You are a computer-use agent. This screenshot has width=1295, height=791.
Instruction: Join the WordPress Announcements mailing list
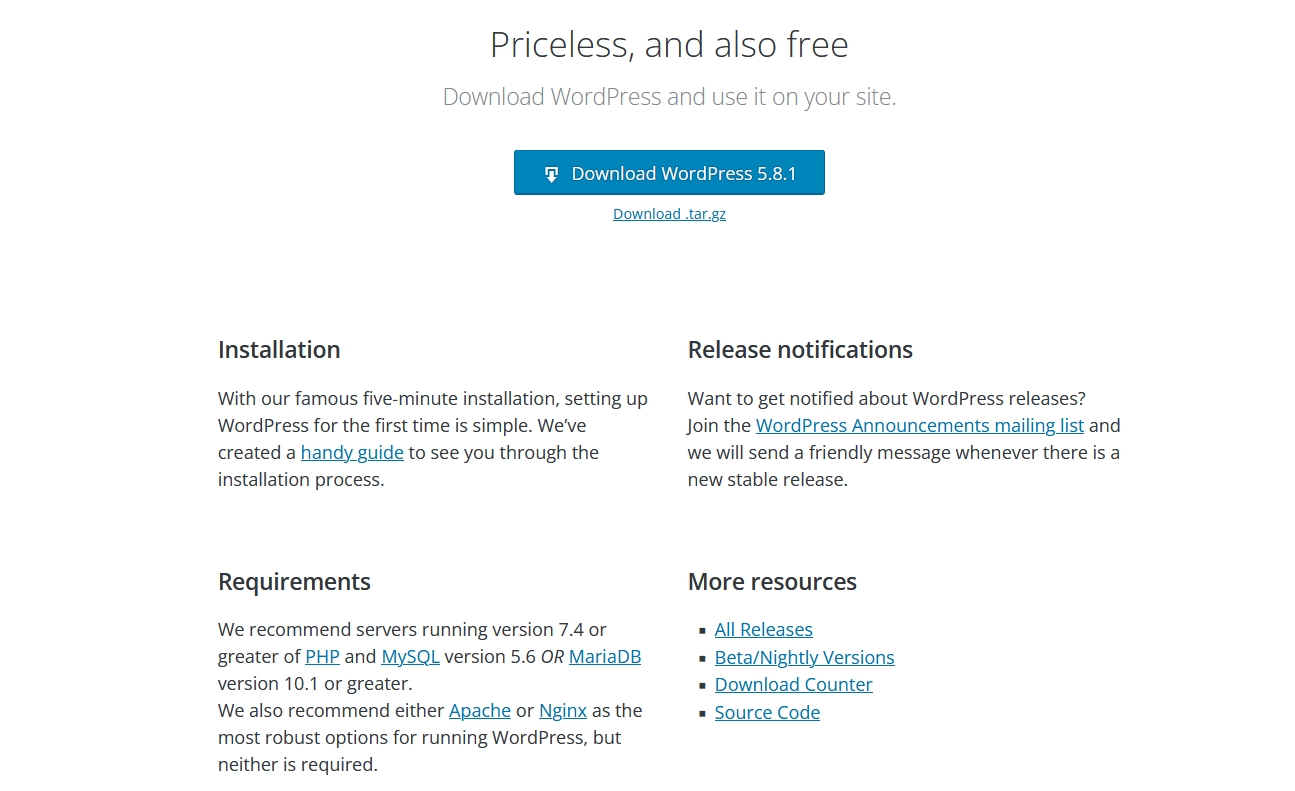click(x=920, y=425)
